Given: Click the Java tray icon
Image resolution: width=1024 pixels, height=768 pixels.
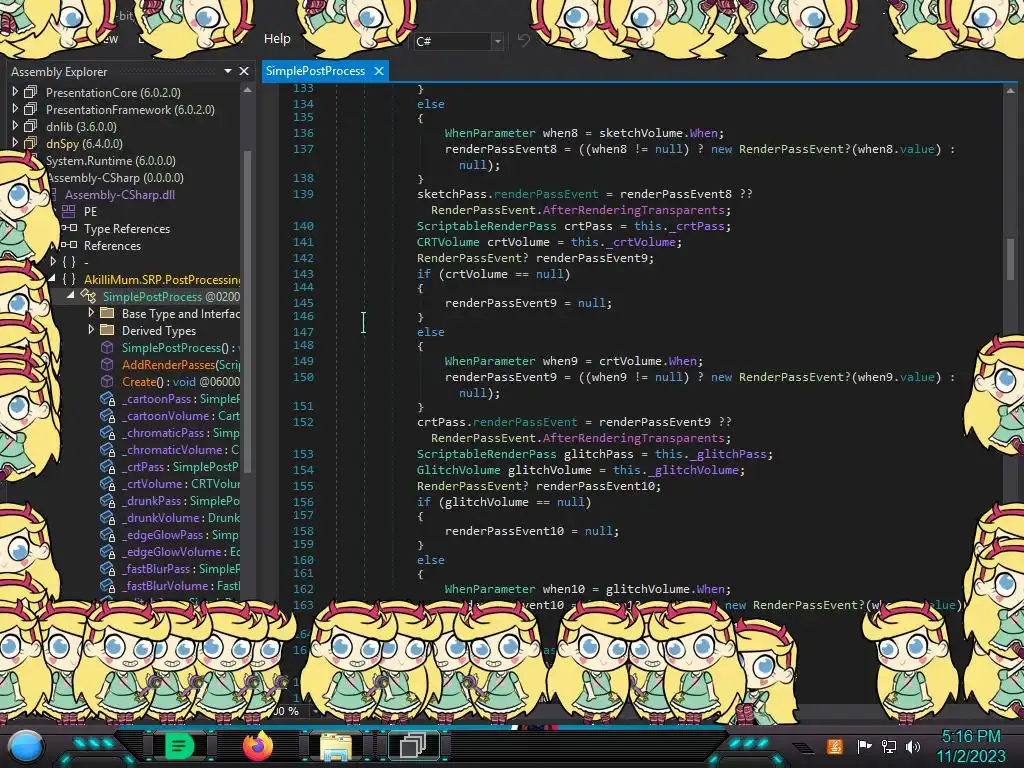Looking at the screenshot, I should tap(834, 746).
